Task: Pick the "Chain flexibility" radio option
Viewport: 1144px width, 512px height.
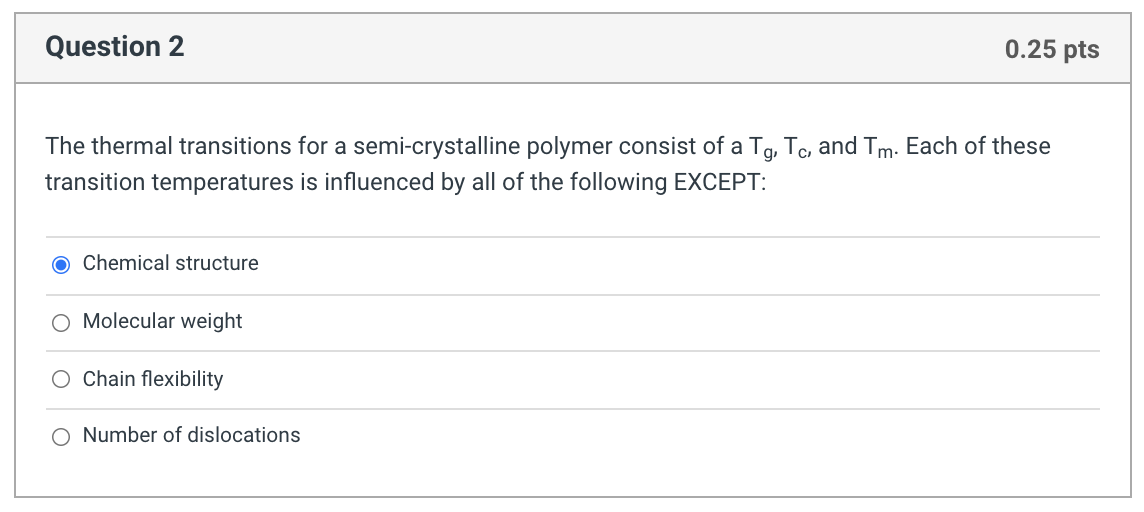Action: click(61, 380)
